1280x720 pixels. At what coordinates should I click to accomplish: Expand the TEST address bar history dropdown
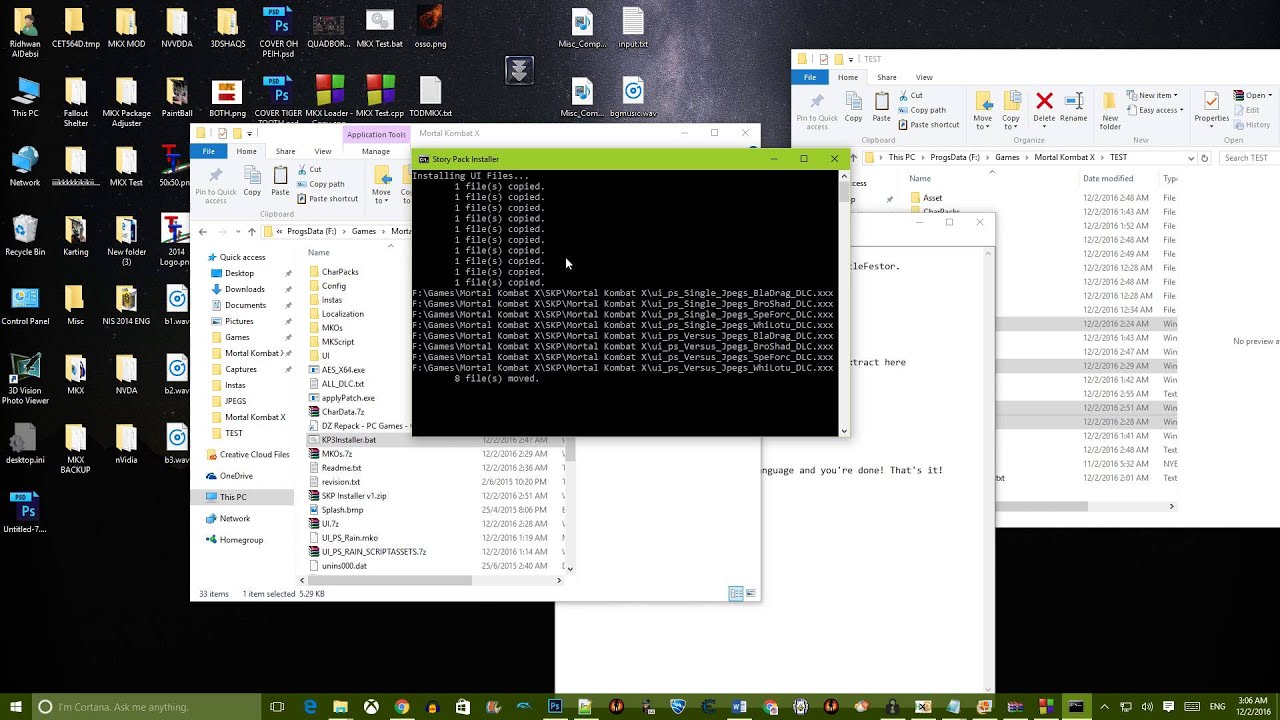coord(1191,157)
